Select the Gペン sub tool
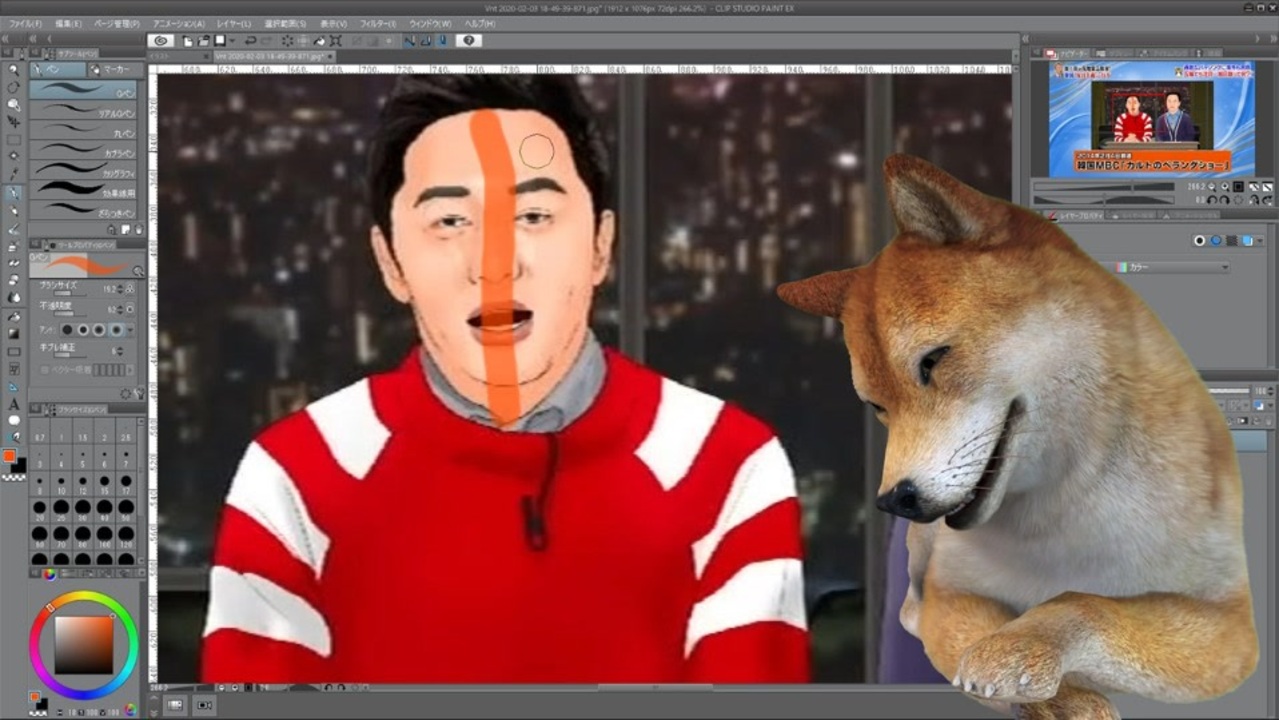This screenshot has height=720, width=1279. click(85, 90)
